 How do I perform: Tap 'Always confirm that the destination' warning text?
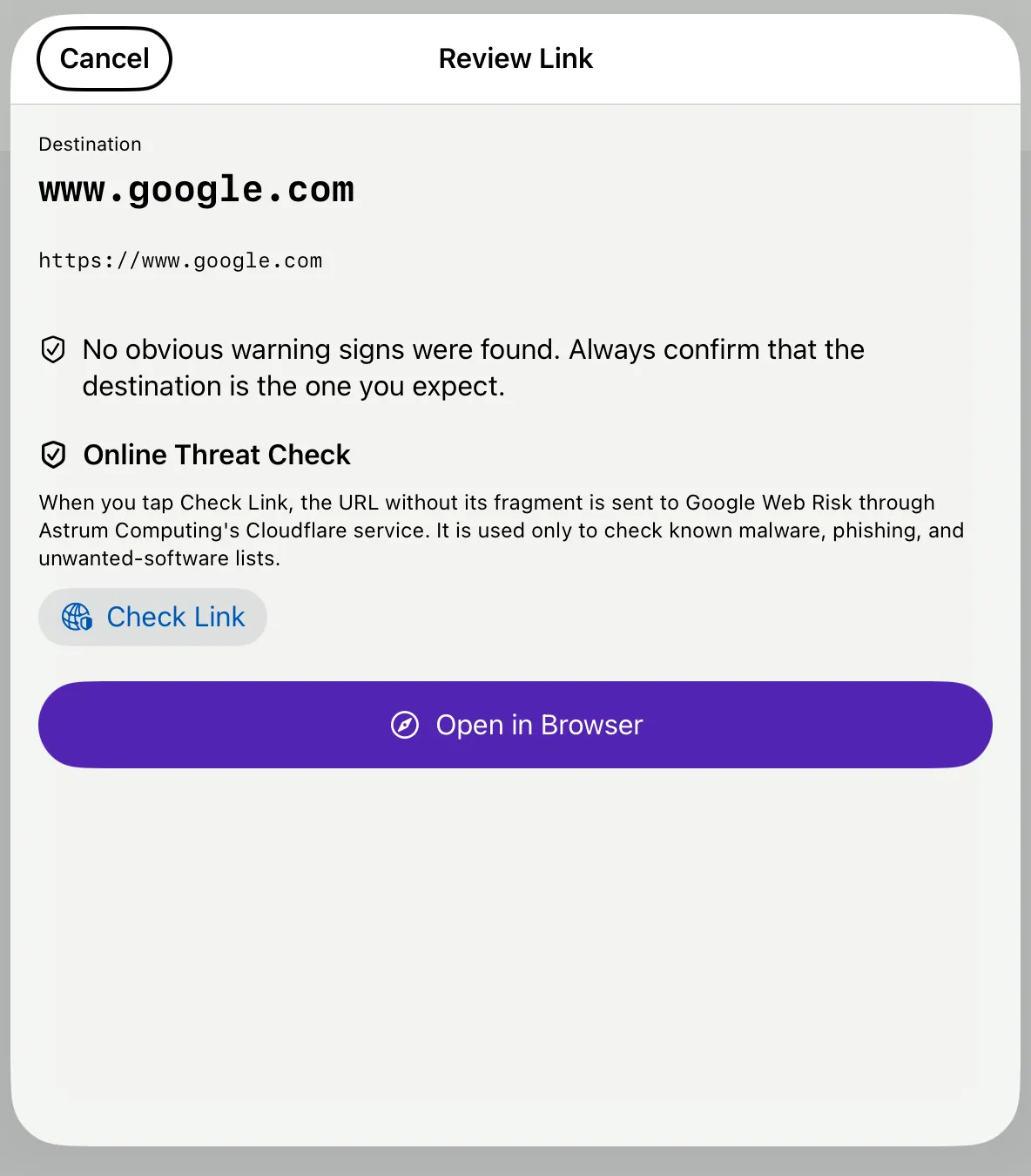(473, 368)
